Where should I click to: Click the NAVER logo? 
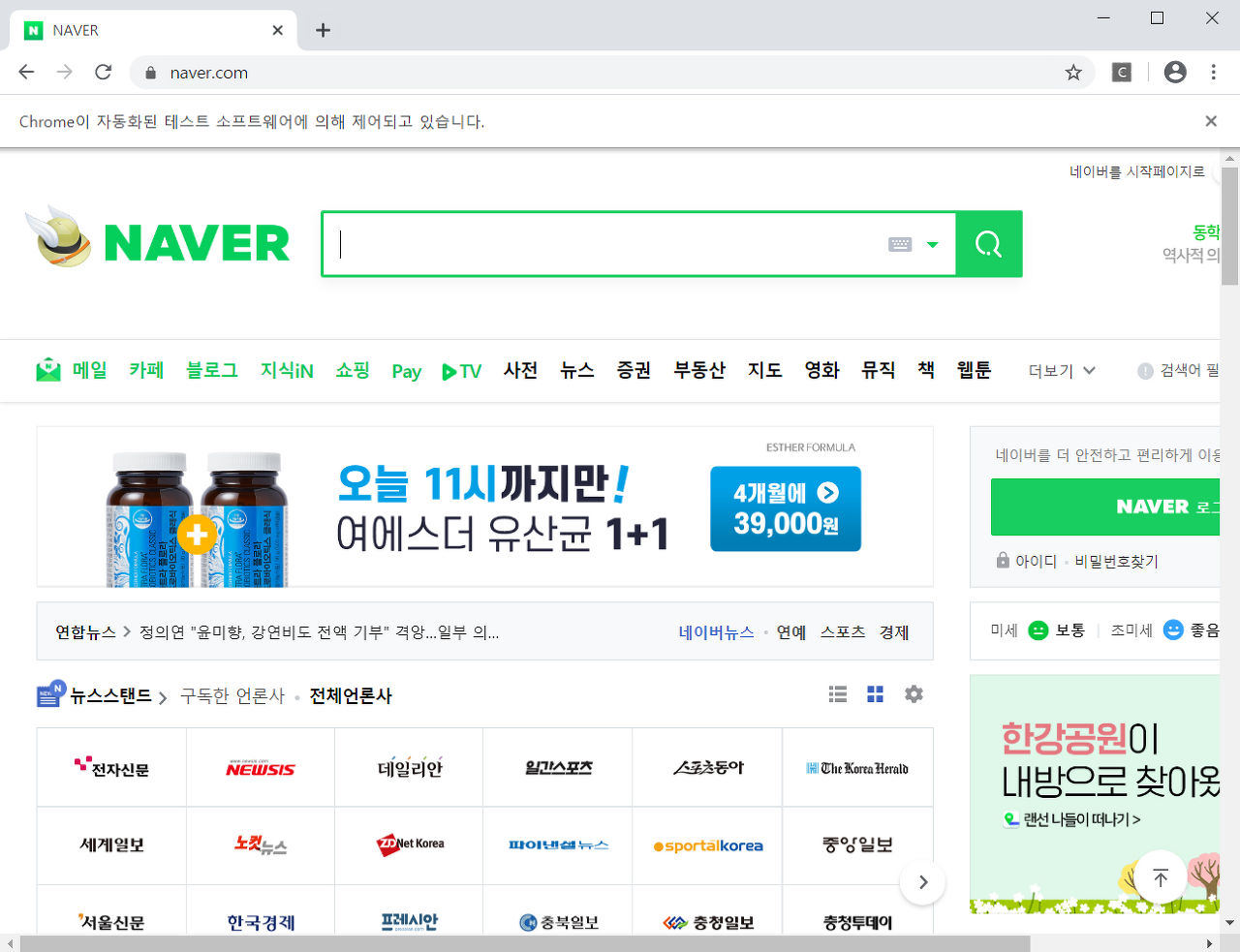click(x=197, y=242)
